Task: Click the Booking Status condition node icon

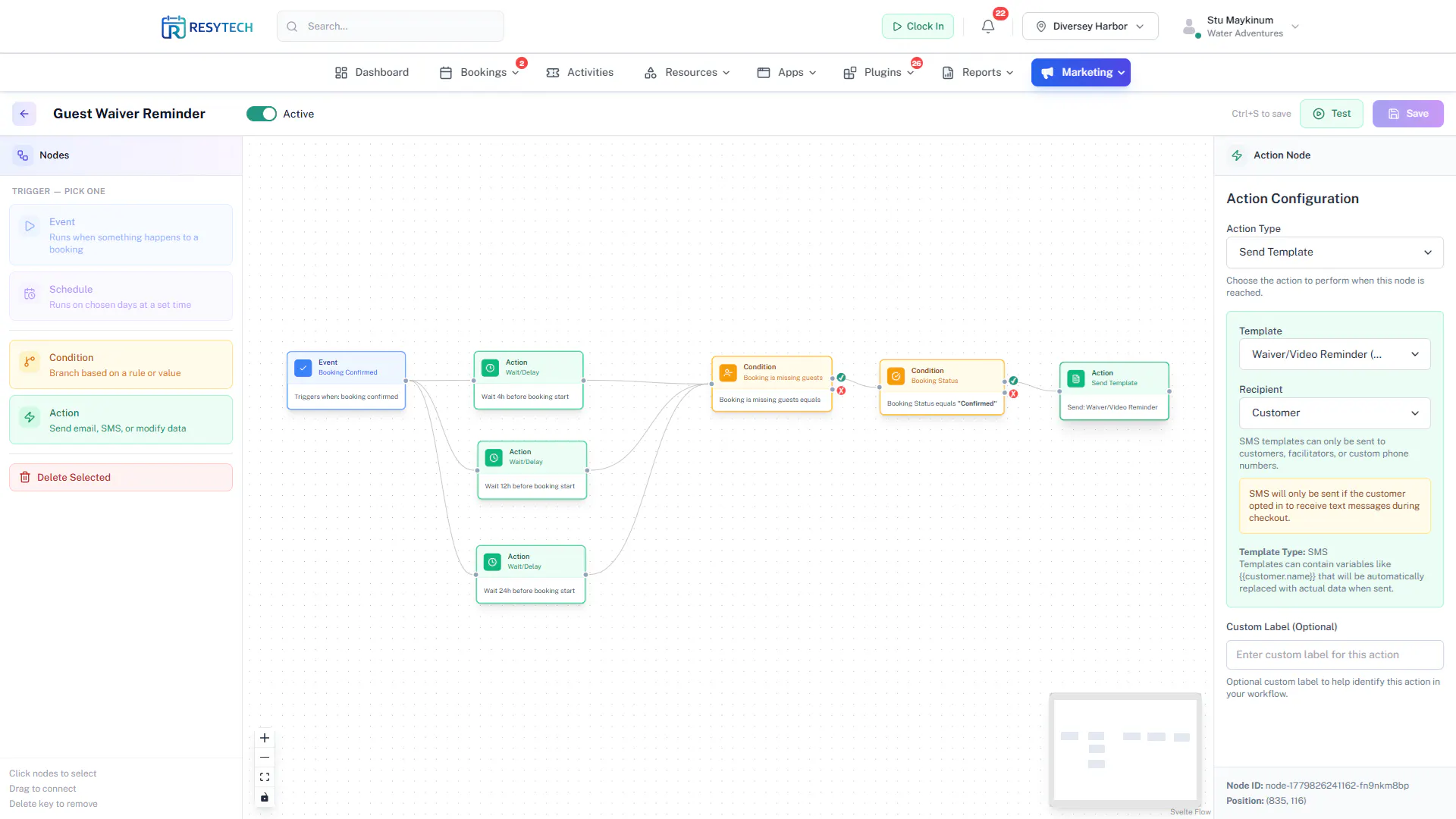Action: [896, 376]
